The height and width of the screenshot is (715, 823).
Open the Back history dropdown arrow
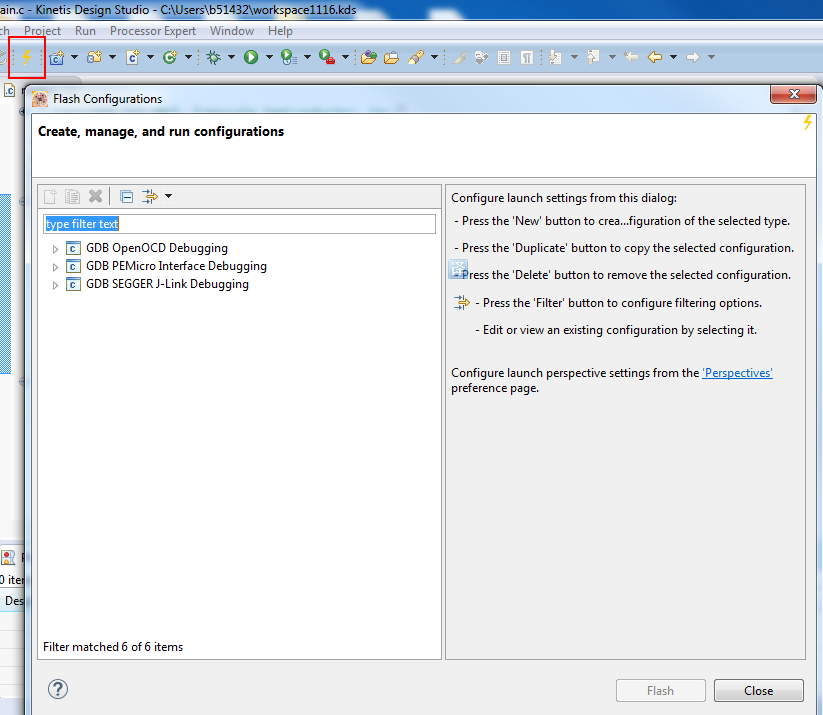(x=673, y=57)
